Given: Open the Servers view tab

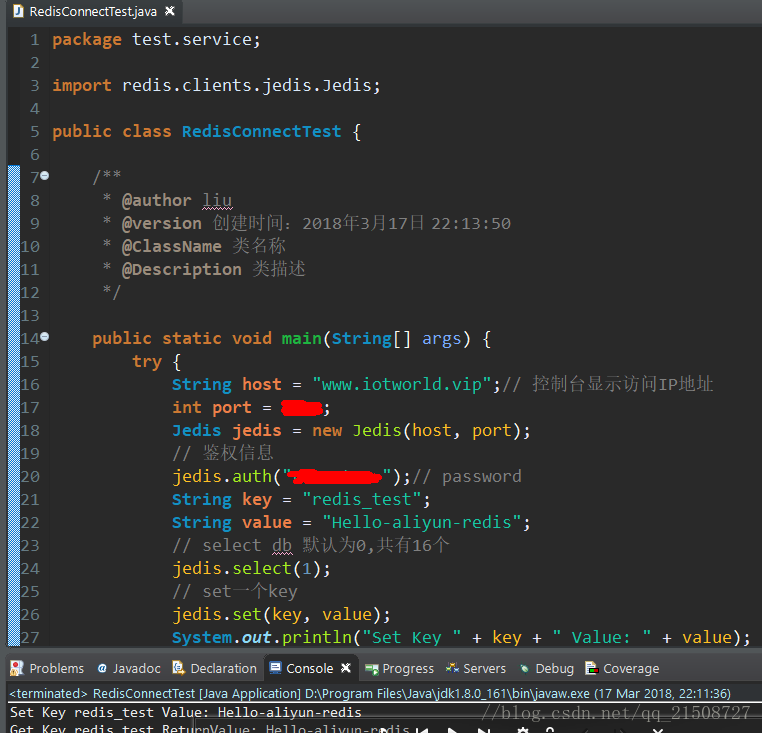Looking at the screenshot, I should tap(476, 668).
